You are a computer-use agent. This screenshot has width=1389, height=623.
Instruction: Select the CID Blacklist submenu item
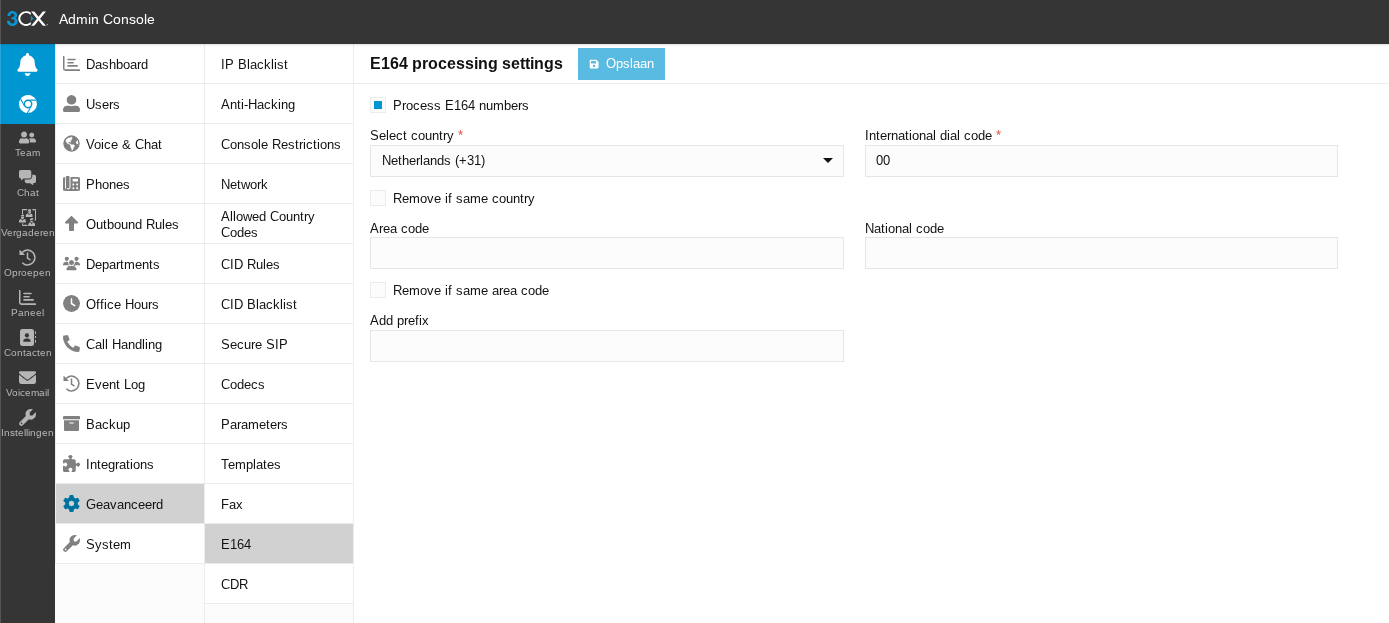pyautogui.click(x=259, y=304)
